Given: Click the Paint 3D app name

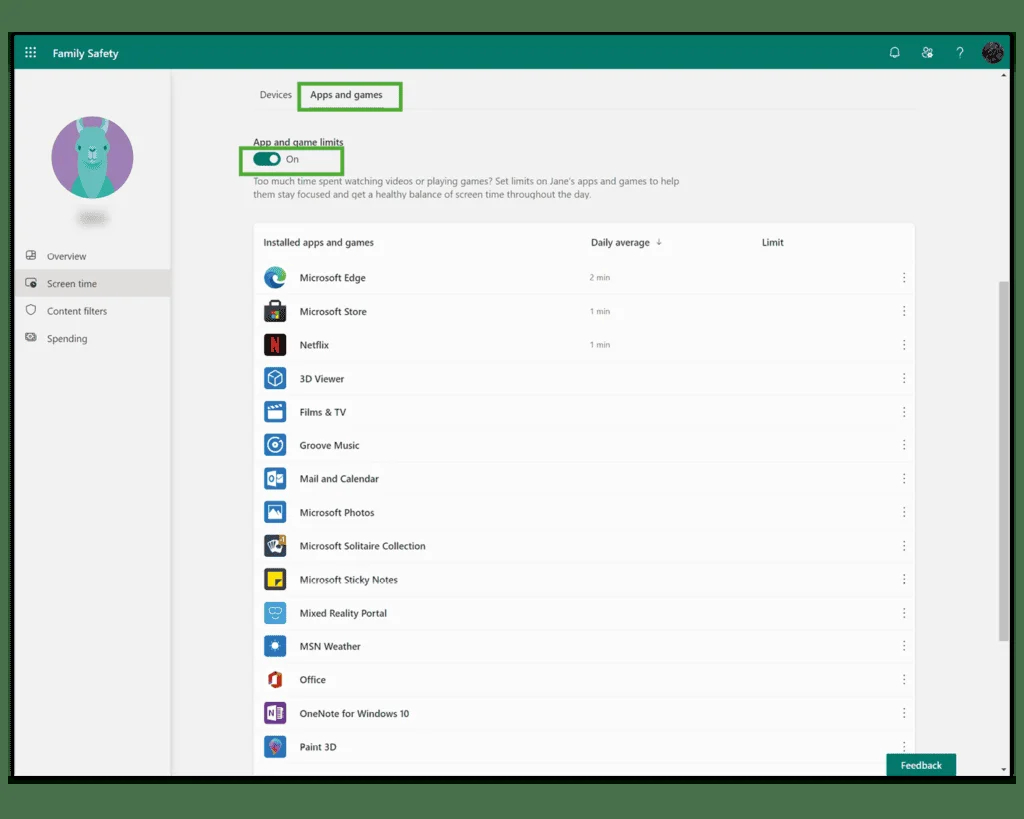Looking at the screenshot, I should [x=318, y=747].
